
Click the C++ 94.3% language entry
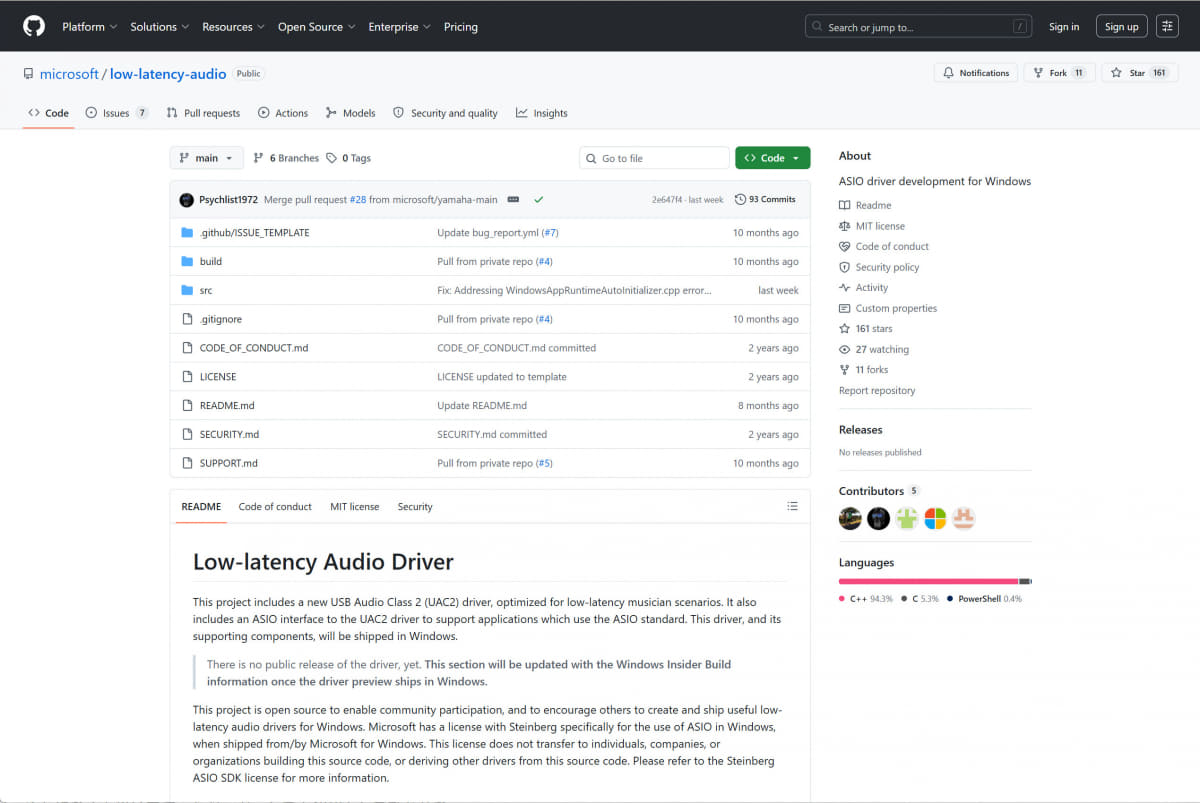point(865,599)
